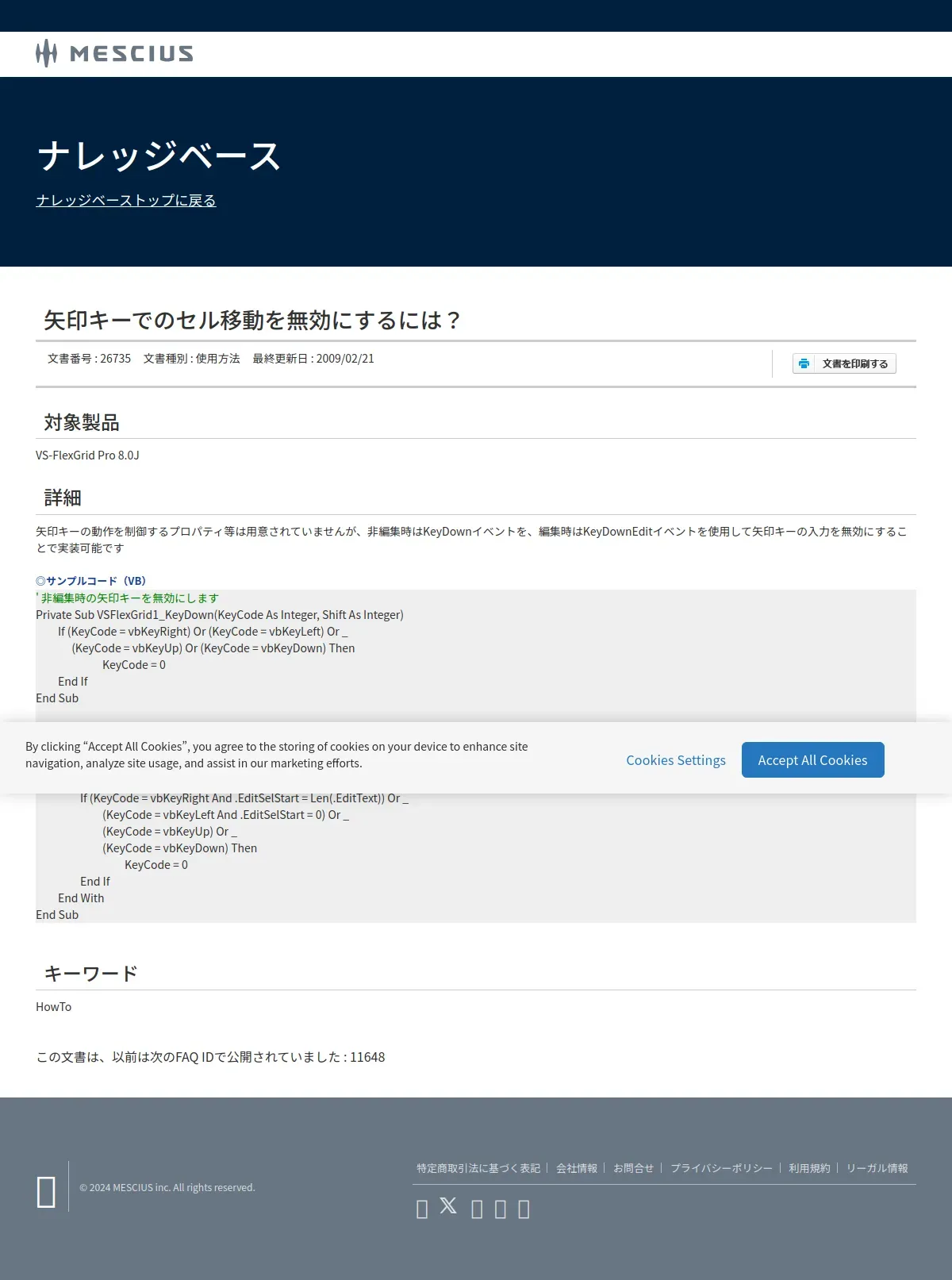
Task: Click the footer logo beside the copyright notice
Action: tap(46, 1192)
